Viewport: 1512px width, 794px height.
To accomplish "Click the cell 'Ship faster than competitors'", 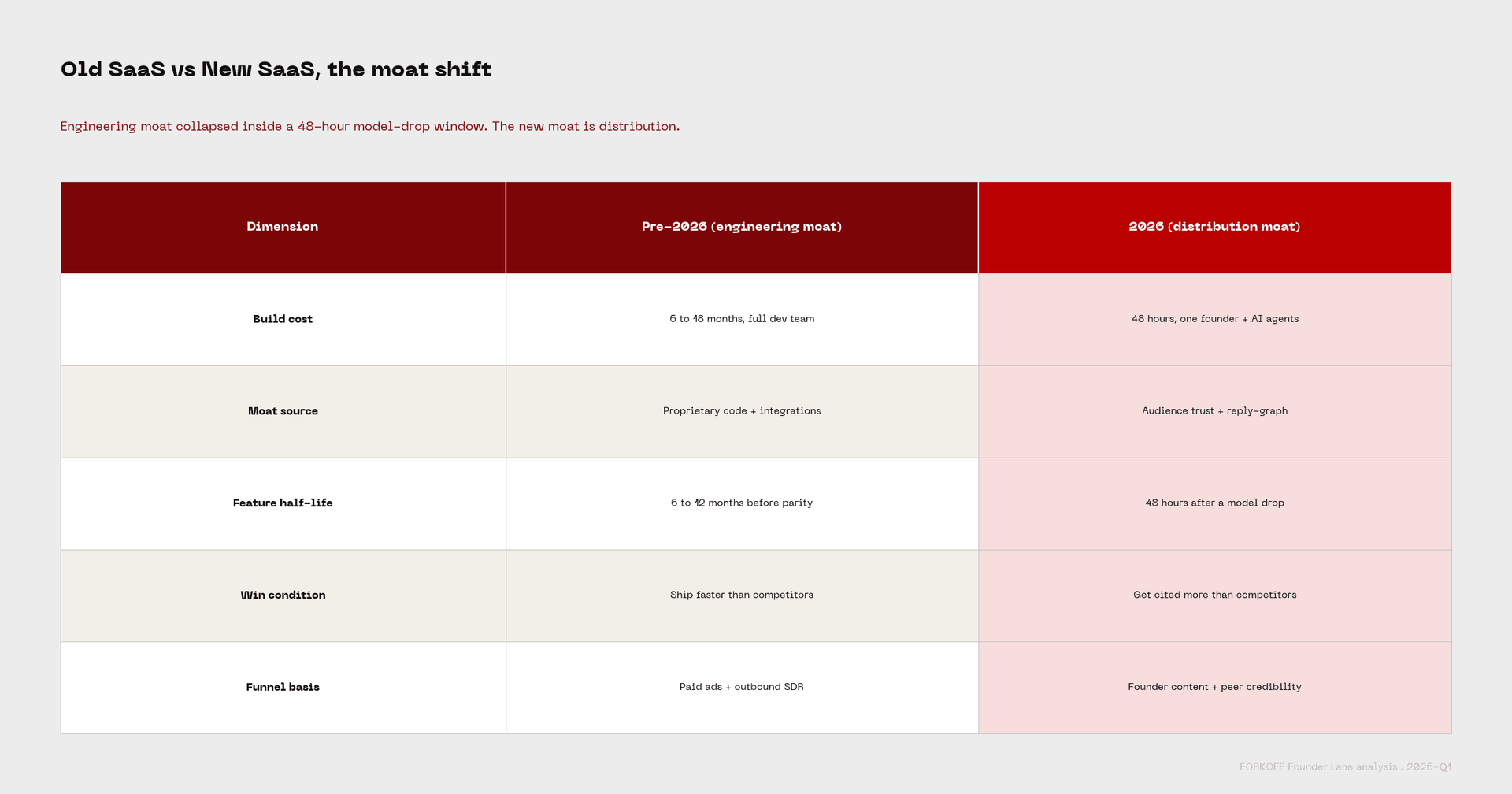I will (x=742, y=595).
